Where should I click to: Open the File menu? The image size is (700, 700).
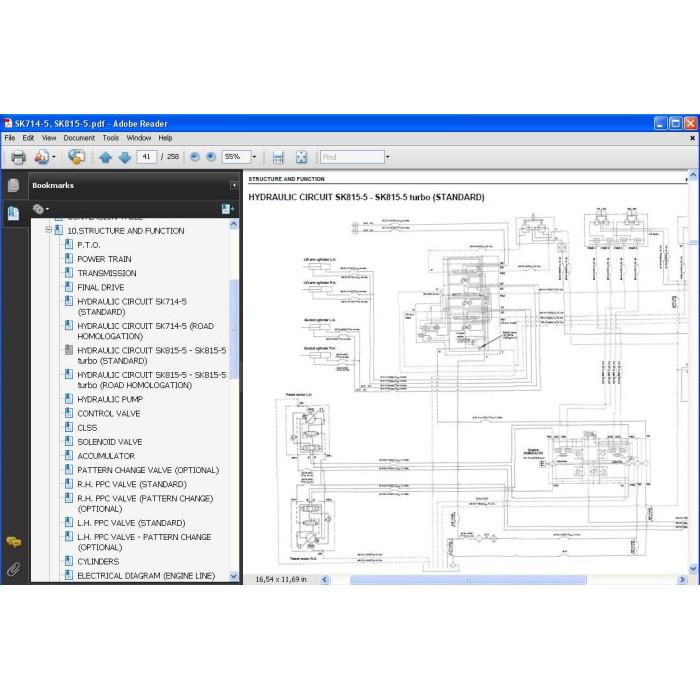pos(10,138)
